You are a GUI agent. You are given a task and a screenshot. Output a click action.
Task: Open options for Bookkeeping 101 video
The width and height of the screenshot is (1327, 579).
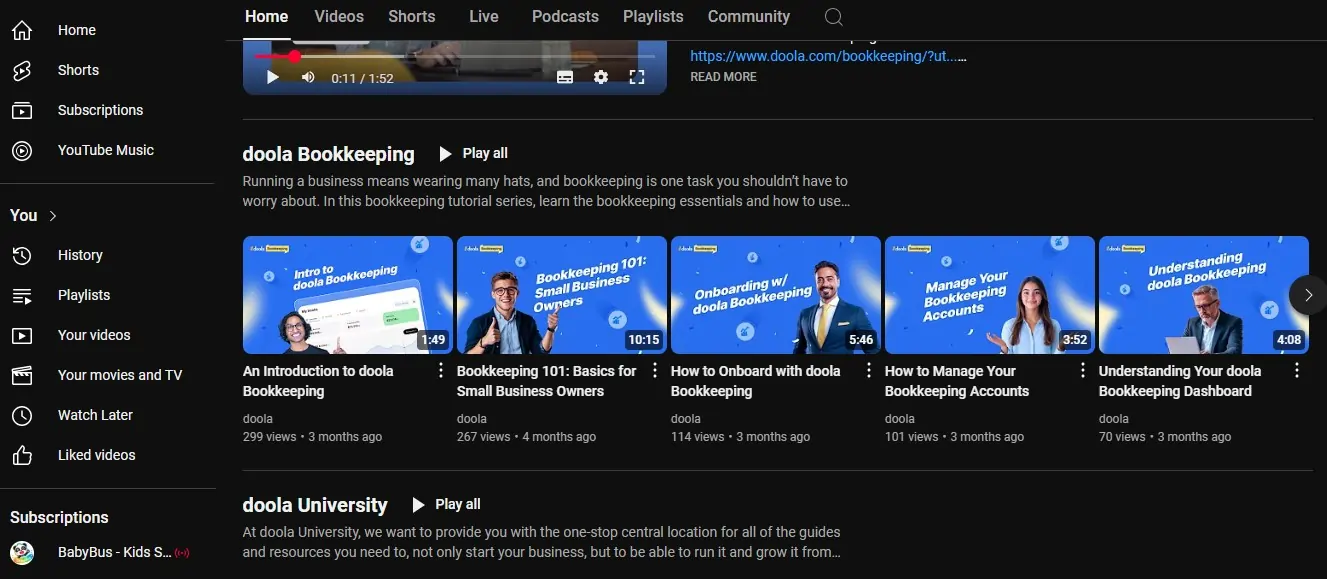[x=655, y=371]
